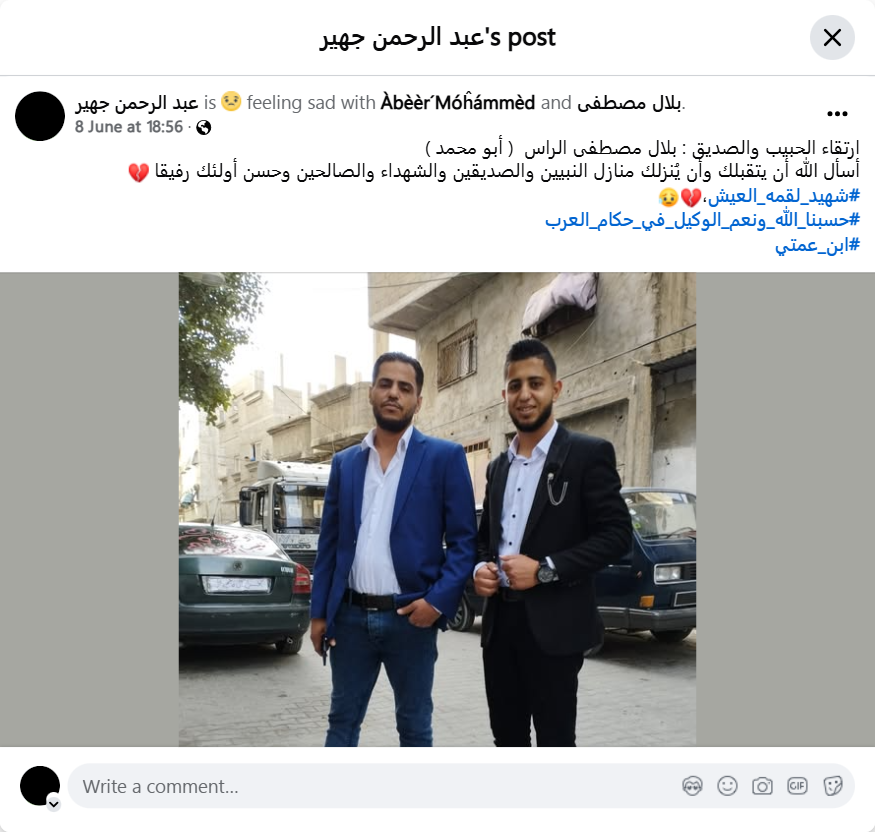Open hashtag #شهيد_لقمه_العيش
The image size is (875, 832).
[x=783, y=196]
